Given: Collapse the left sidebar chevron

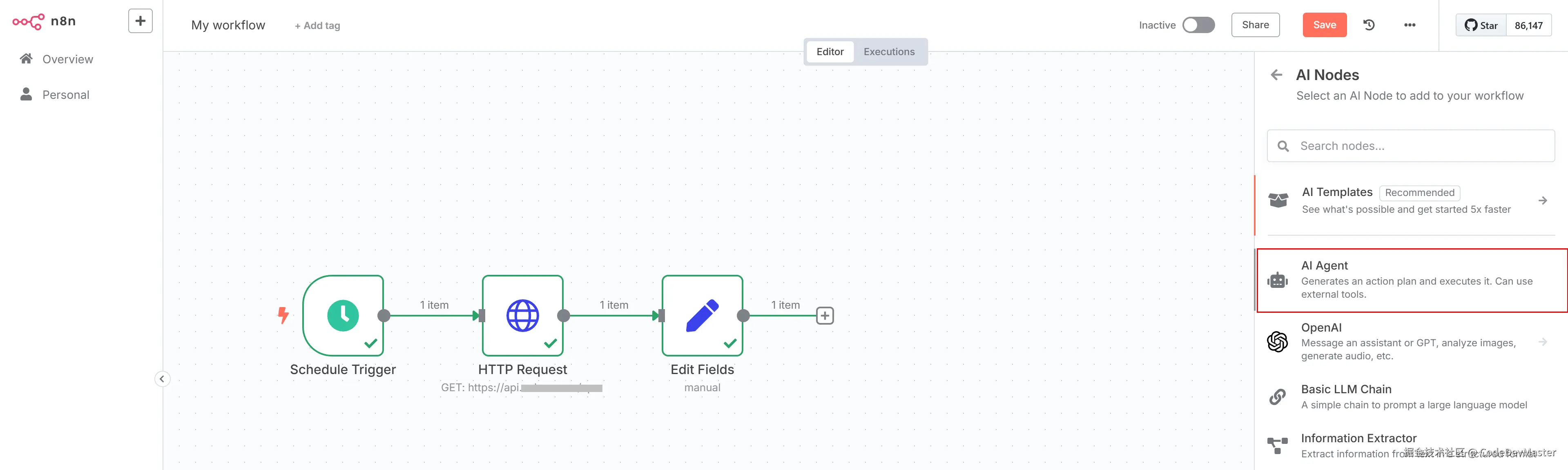Looking at the screenshot, I should pyautogui.click(x=162, y=379).
